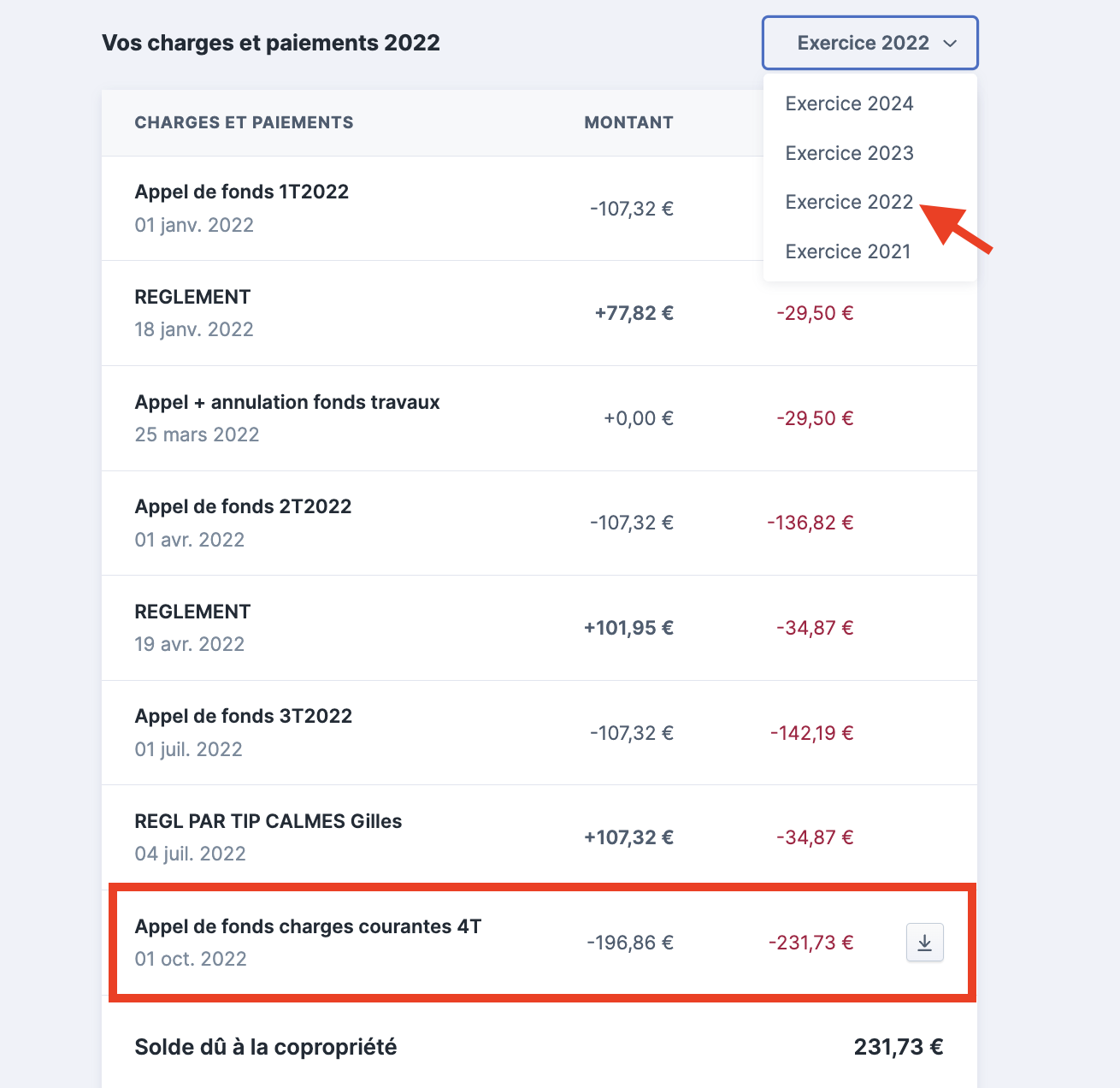
Task: Click the dropdown chevron arrow
Action: 950,44
